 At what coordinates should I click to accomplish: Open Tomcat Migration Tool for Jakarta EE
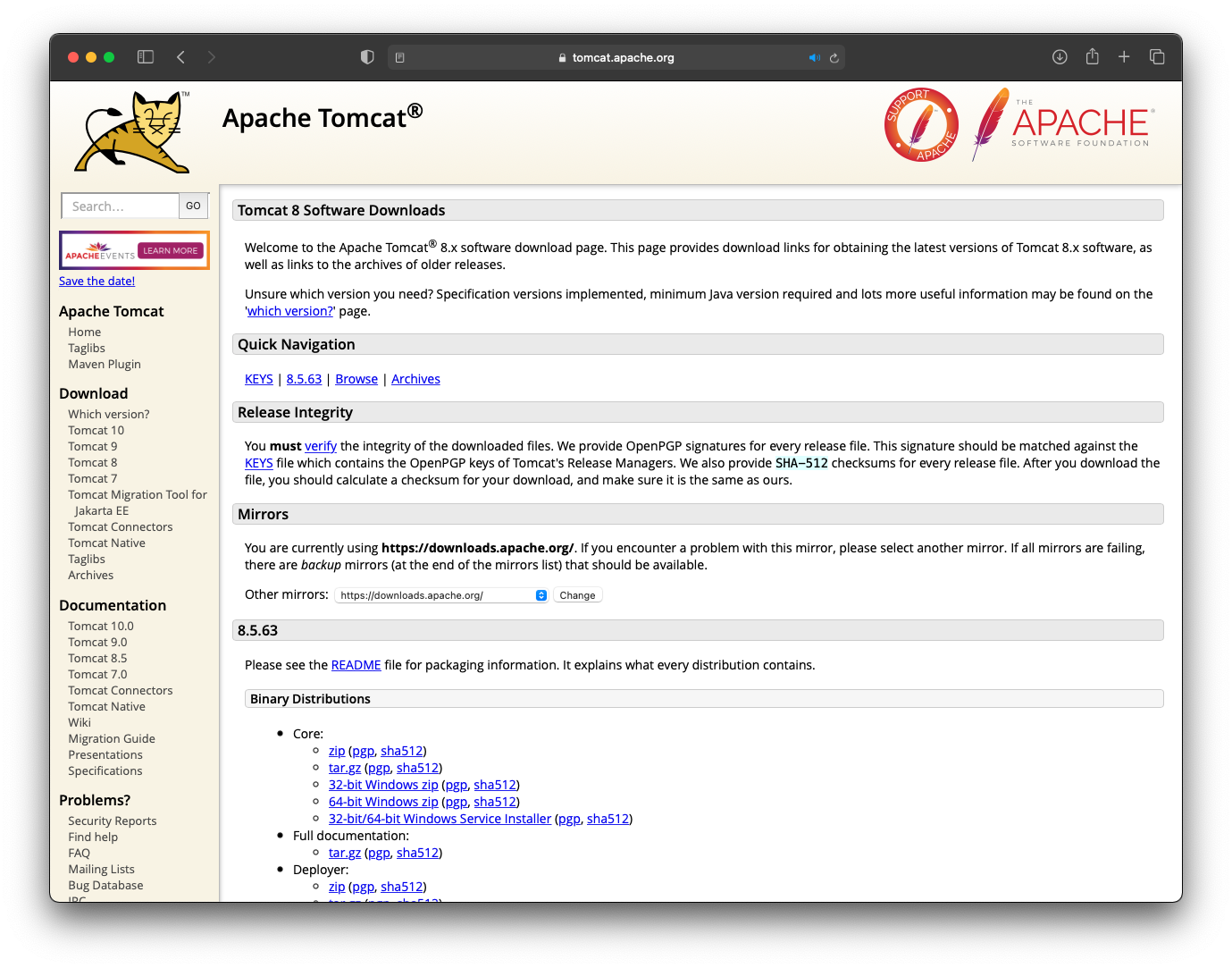click(138, 502)
